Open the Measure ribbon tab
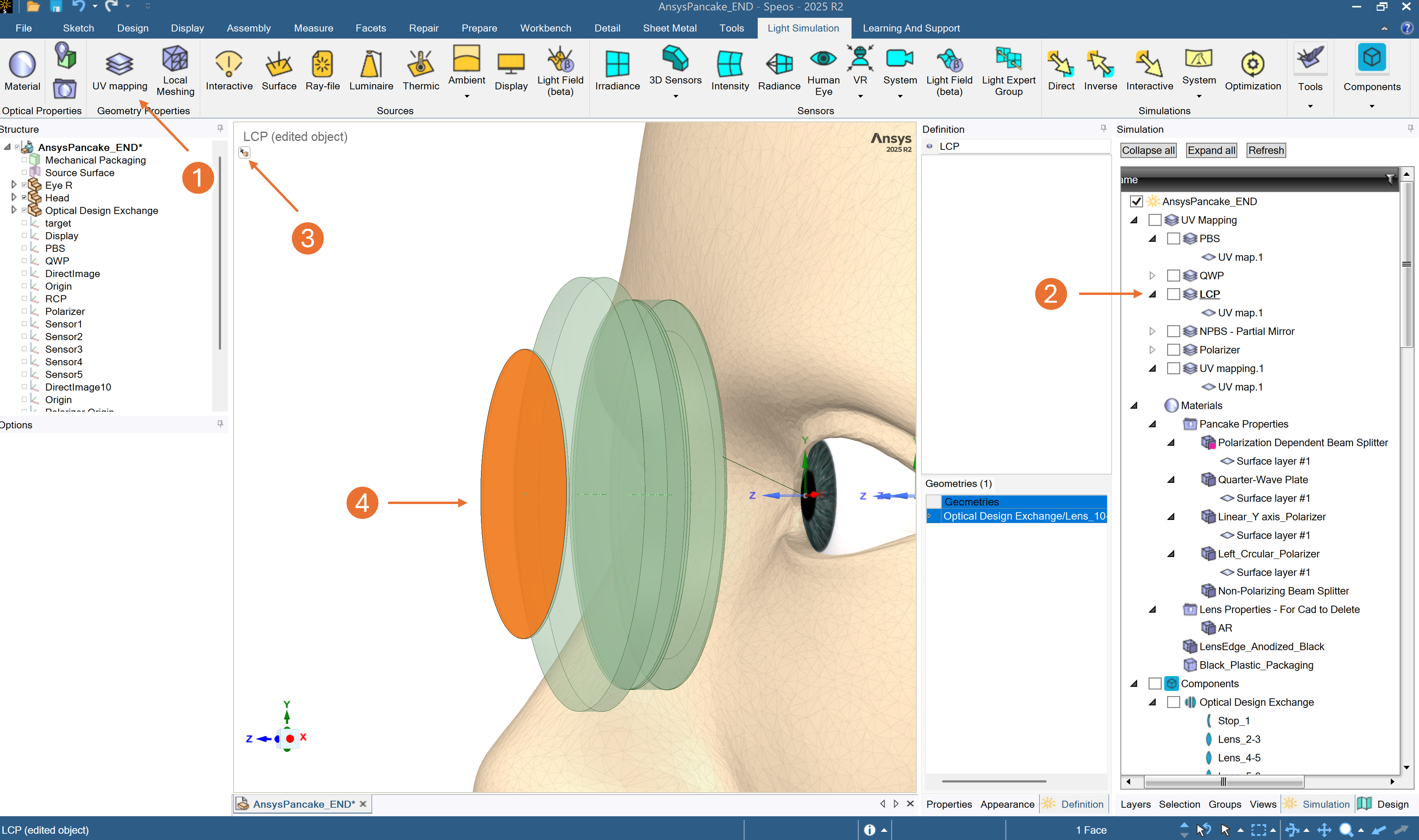 point(313,28)
